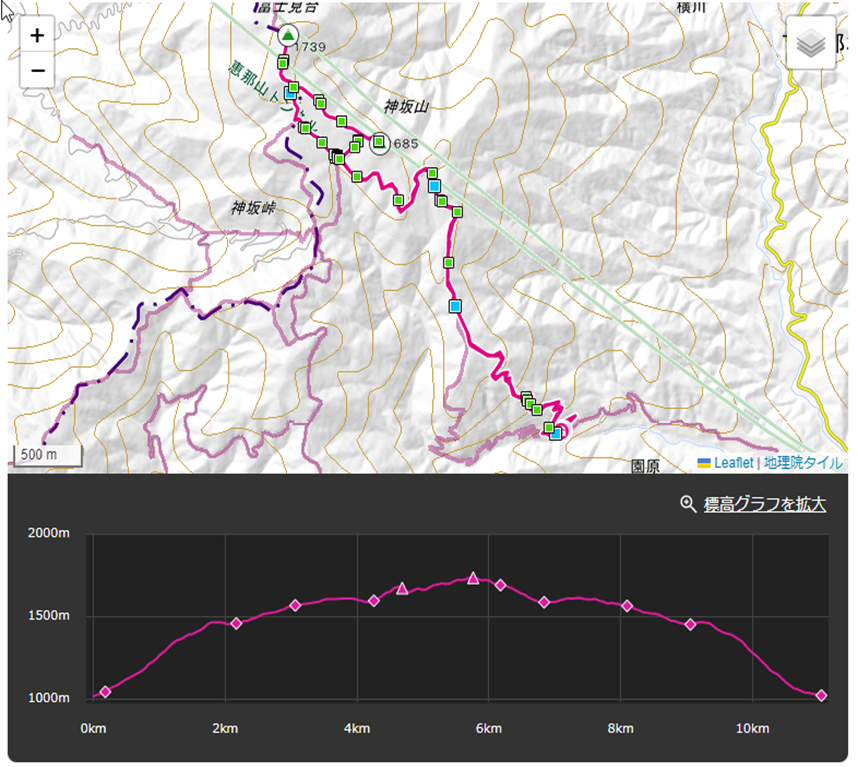Zoom in on the map
The width and height of the screenshot is (858, 767).
tap(37, 35)
